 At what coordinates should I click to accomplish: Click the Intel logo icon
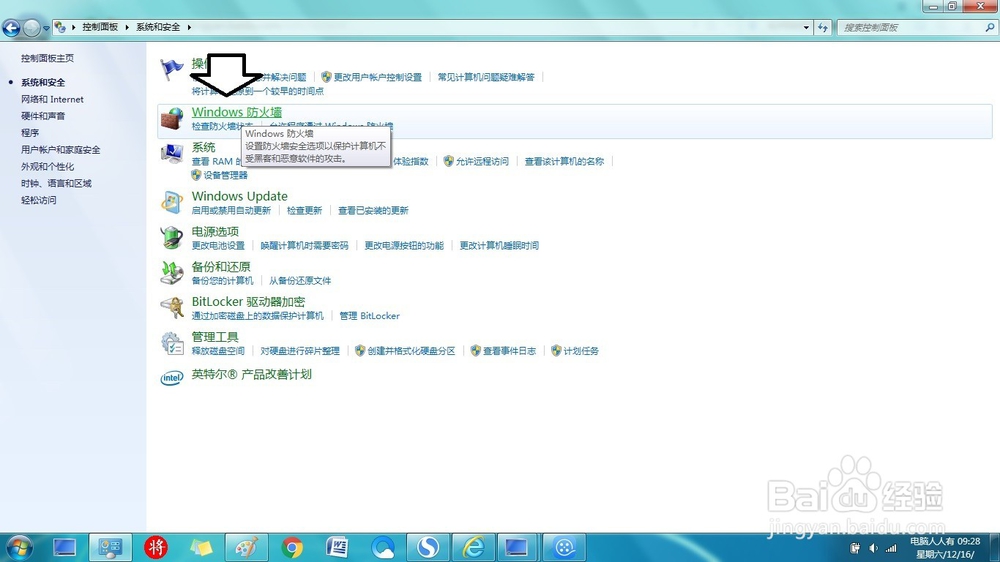click(x=172, y=378)
